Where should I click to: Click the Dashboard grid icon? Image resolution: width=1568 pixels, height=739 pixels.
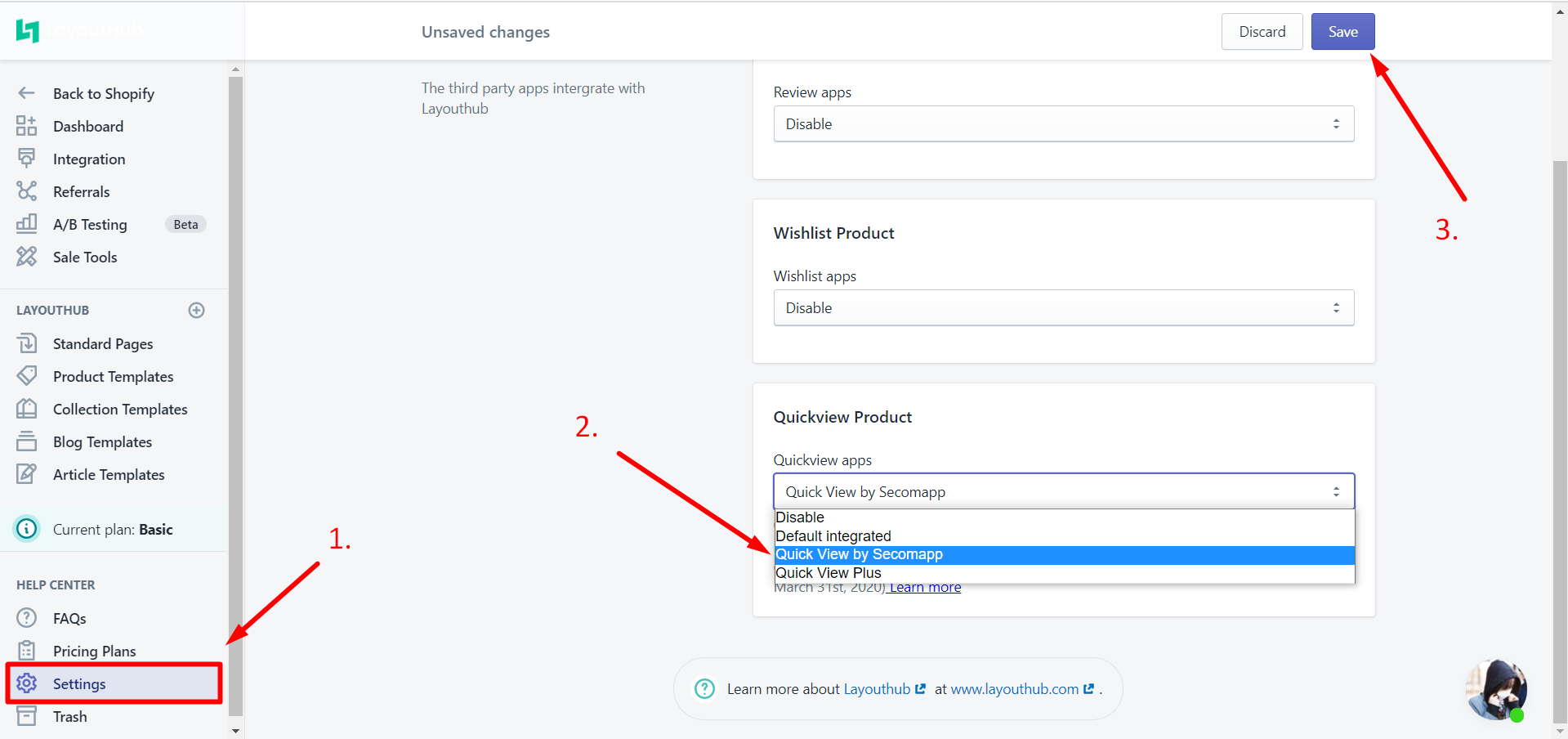tap(26, 126)
